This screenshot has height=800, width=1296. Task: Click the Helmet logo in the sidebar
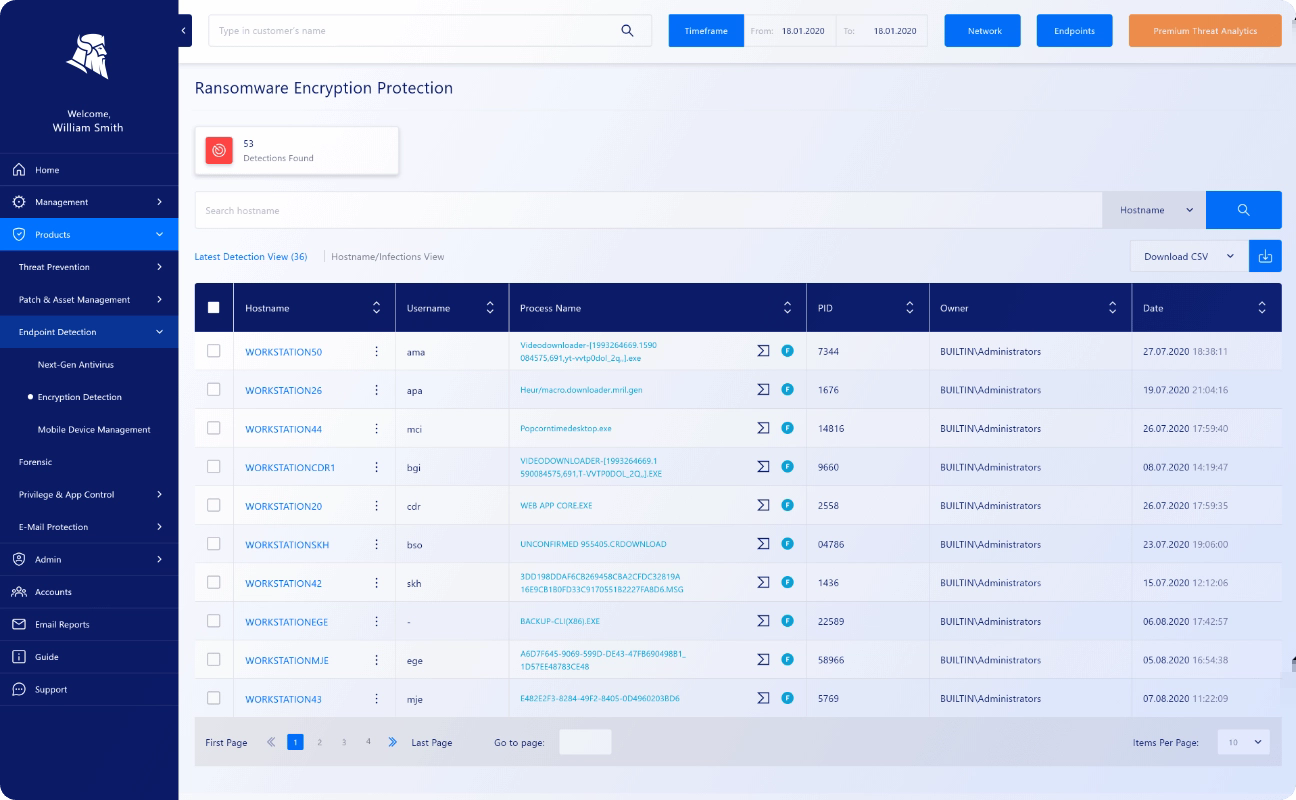[x=89, y=55]
